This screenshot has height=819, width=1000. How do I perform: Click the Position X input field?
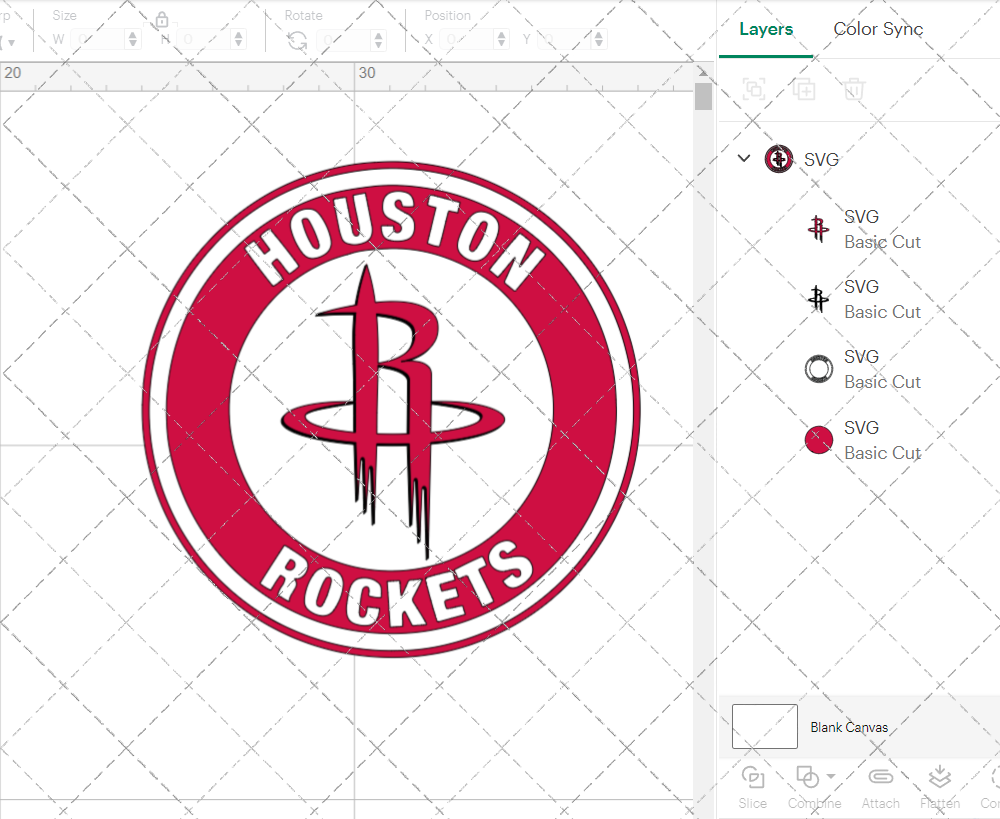(470, 39)
